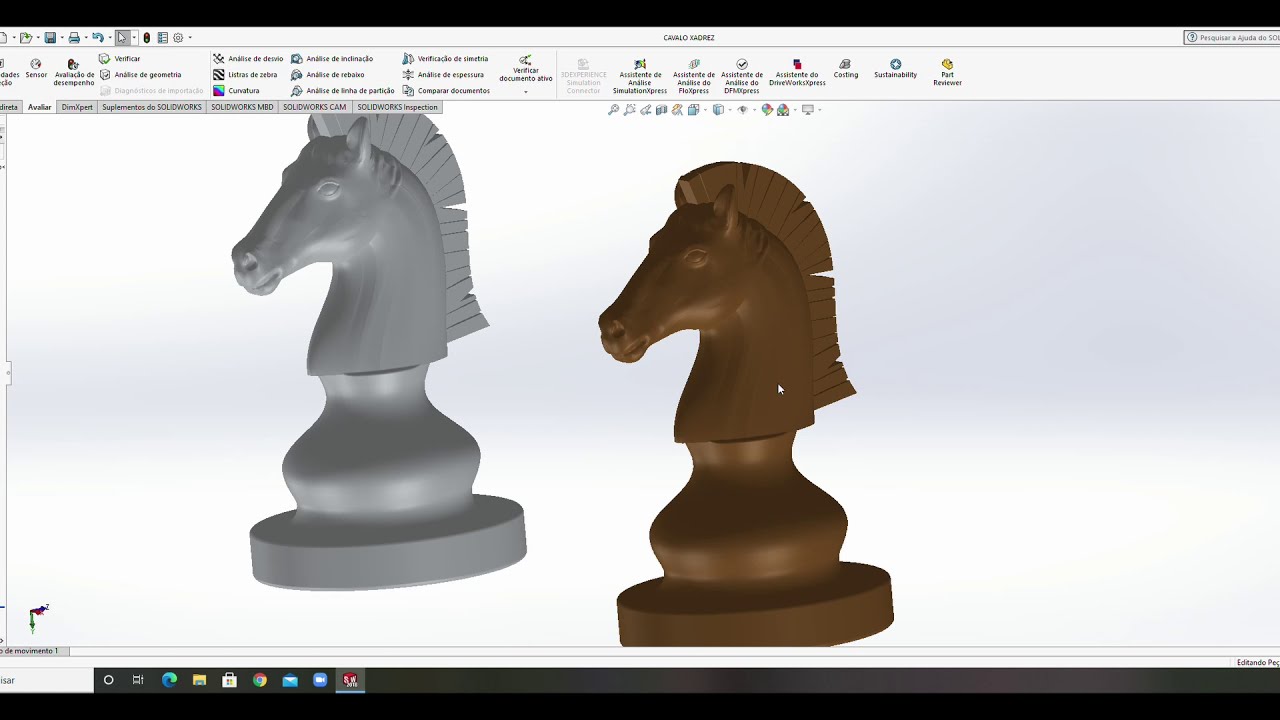
Task: Run Verificação de simetria
Action: [x=445, y=59]
